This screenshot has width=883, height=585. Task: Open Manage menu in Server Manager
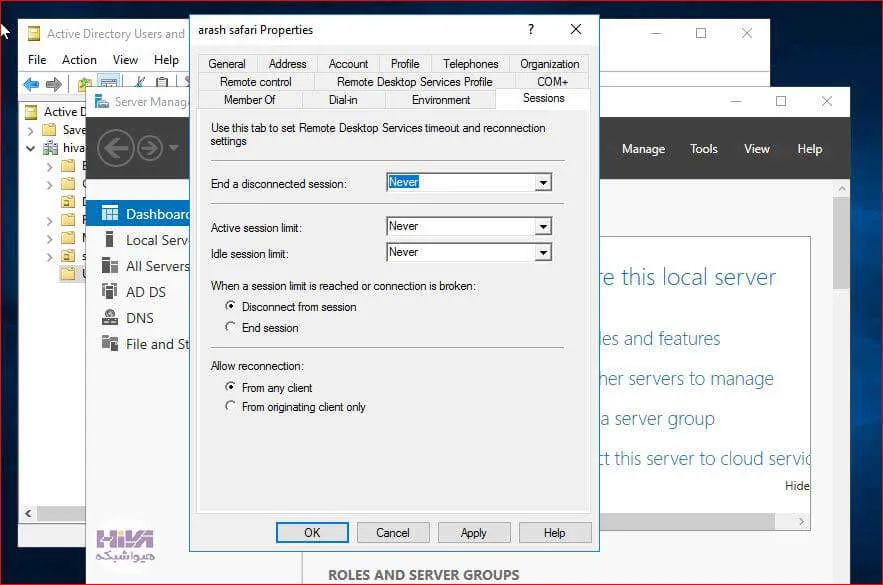[643, 149]
